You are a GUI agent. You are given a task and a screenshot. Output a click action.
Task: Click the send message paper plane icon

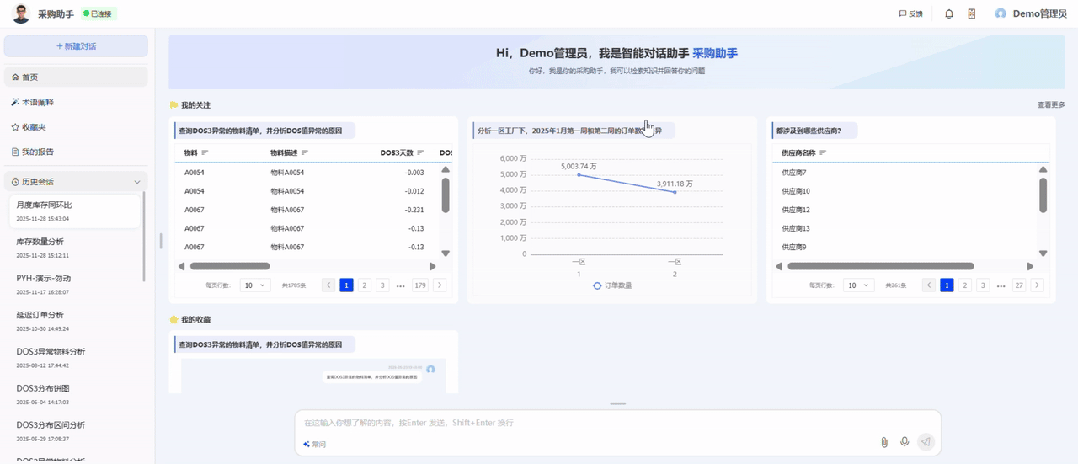[926, 442]
